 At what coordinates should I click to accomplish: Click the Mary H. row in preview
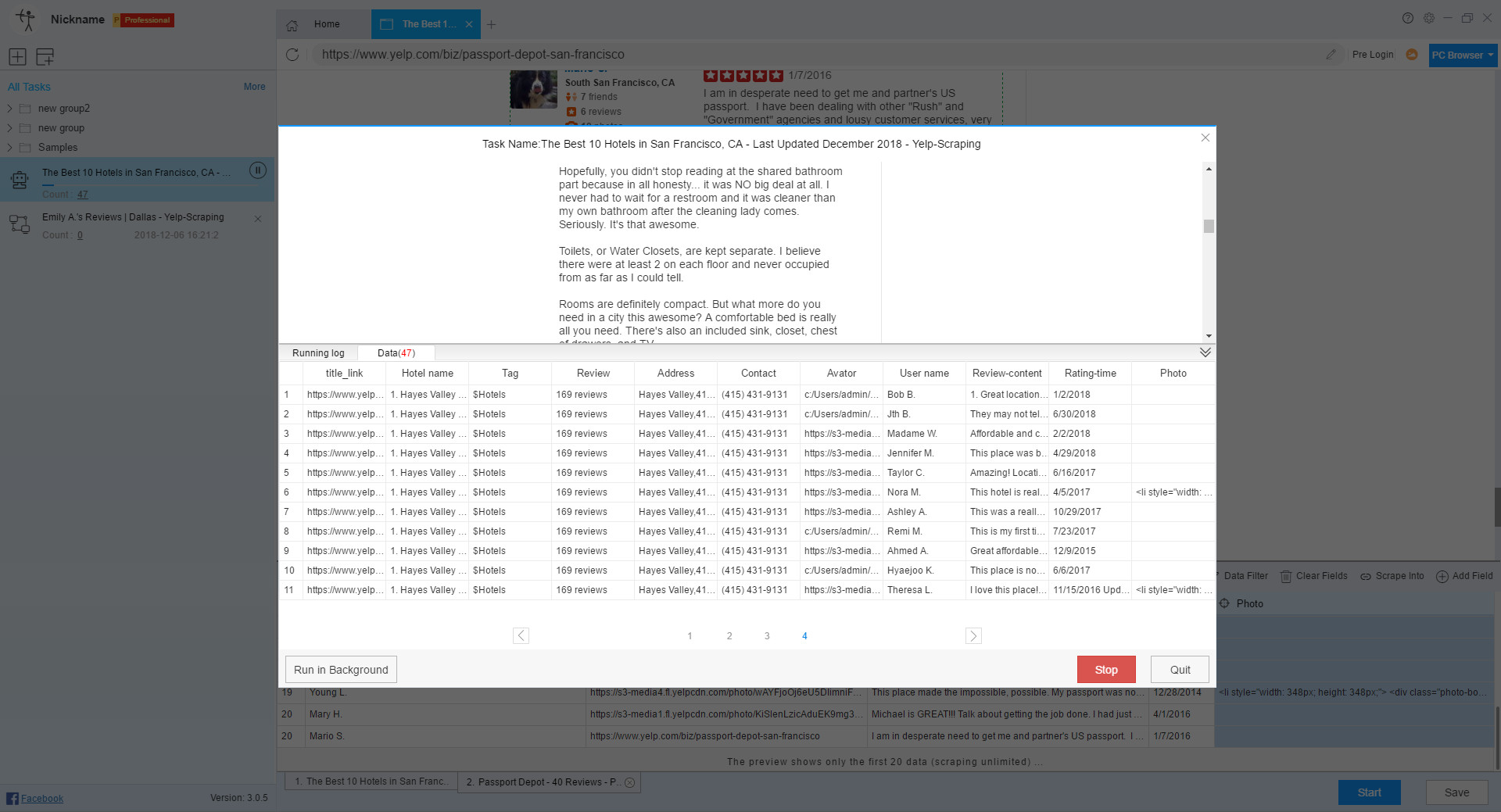click(747, 714)
